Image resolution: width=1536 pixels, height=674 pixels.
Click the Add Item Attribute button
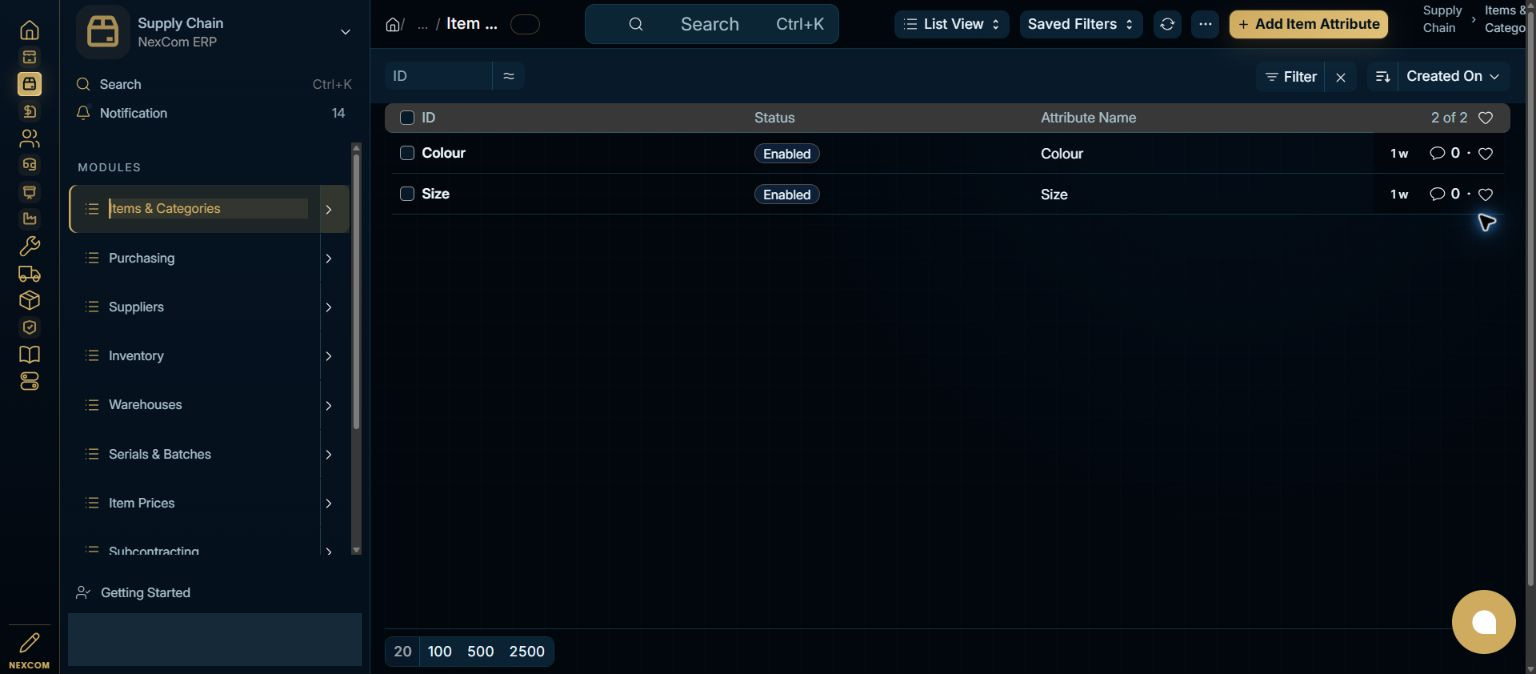point(1308,24)
